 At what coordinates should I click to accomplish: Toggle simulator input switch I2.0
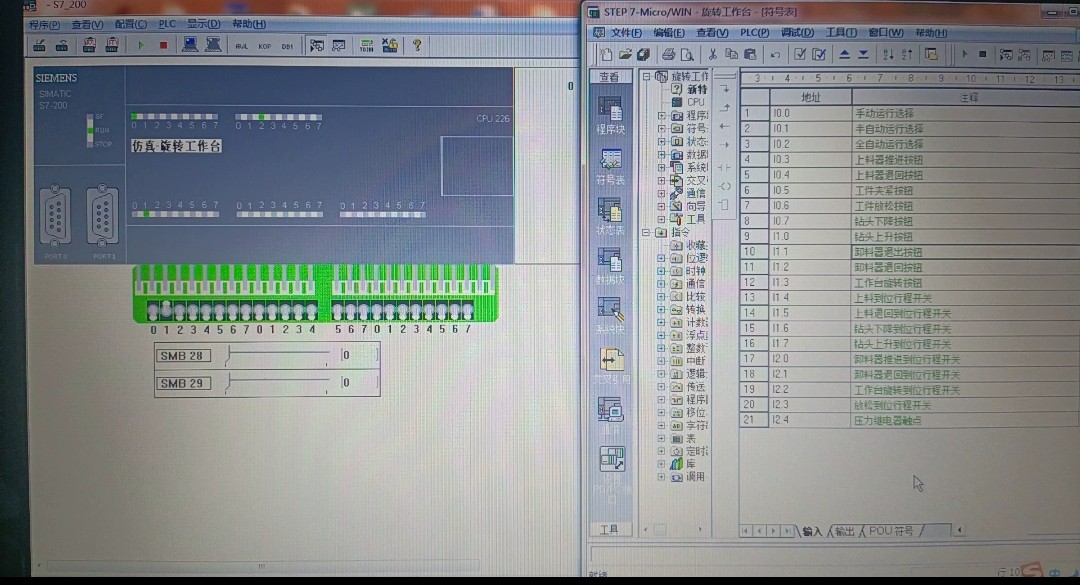(x=377, y=311)
